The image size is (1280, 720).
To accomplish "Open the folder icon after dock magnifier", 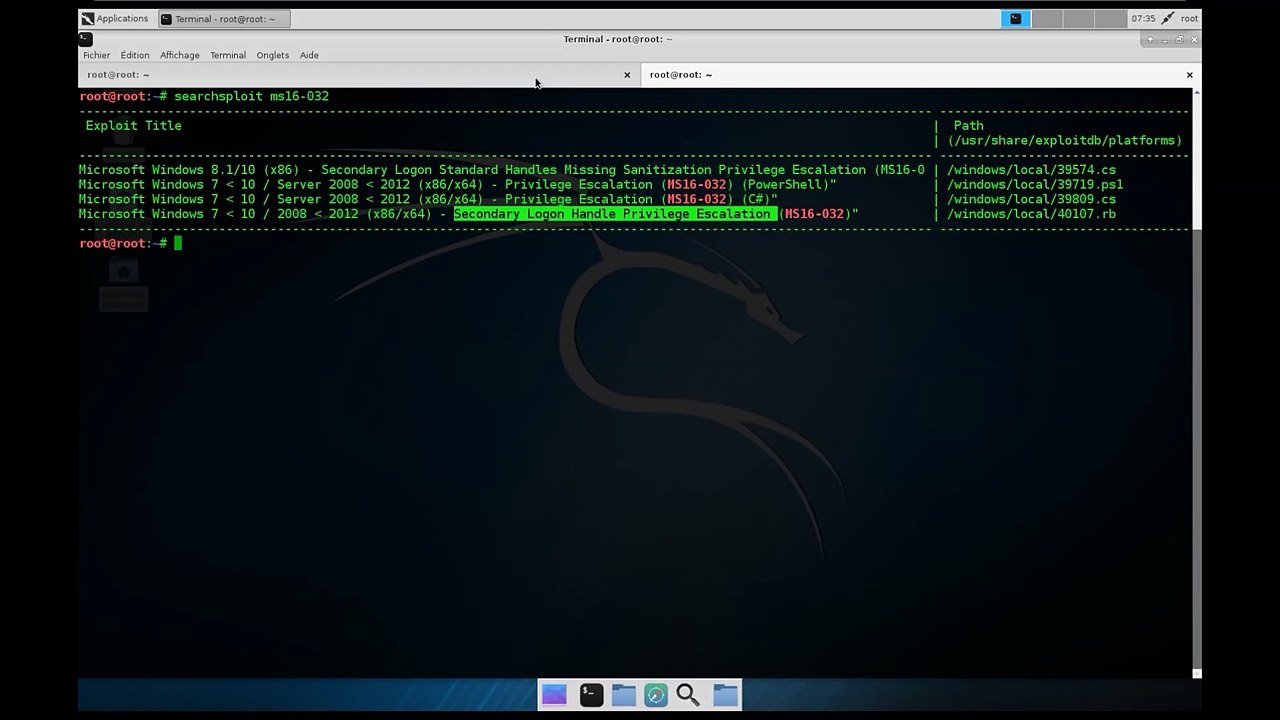I will pos(726,694).
